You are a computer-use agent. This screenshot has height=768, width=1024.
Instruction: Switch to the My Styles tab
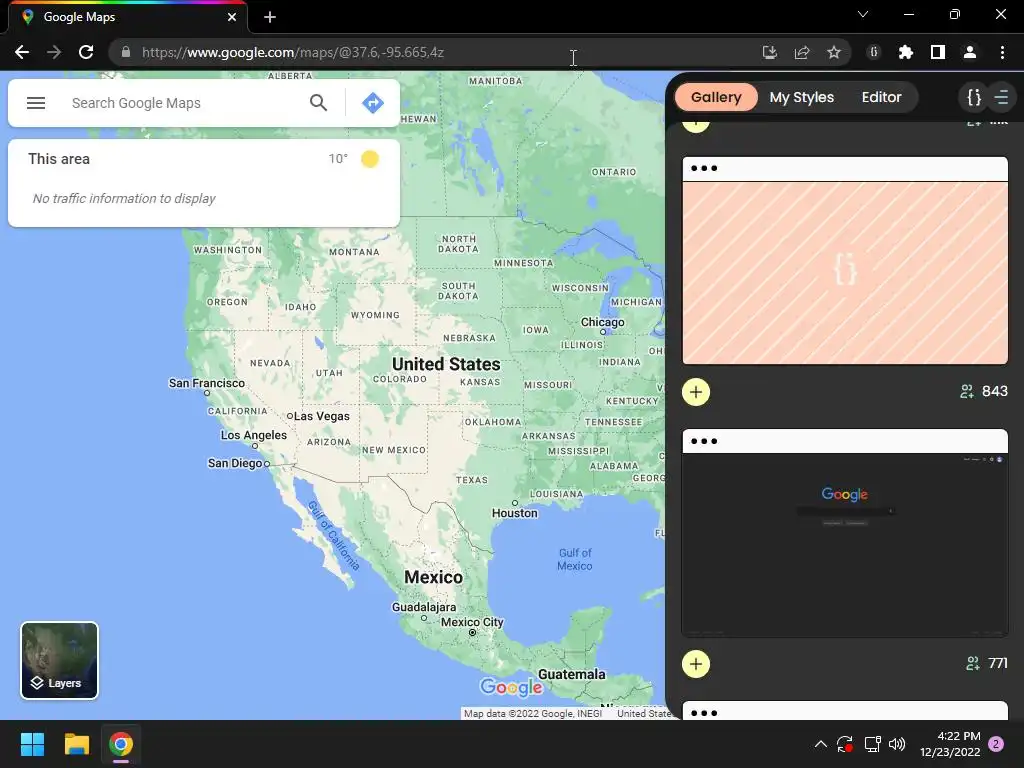point(801,97)
